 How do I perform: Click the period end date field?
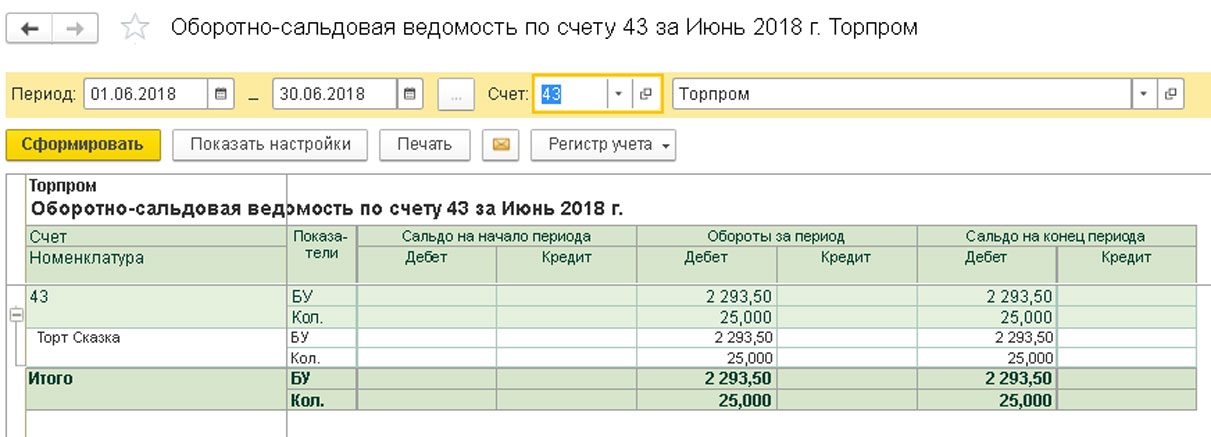coord(333,94)
